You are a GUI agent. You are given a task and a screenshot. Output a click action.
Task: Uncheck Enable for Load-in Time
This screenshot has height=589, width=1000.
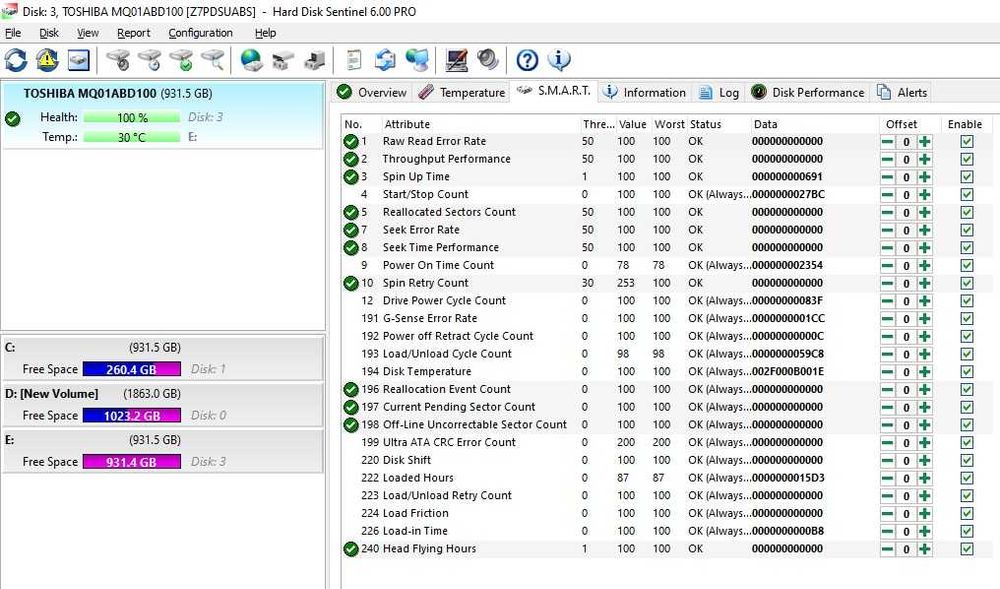pyautogui.click(x=967, y=531)
